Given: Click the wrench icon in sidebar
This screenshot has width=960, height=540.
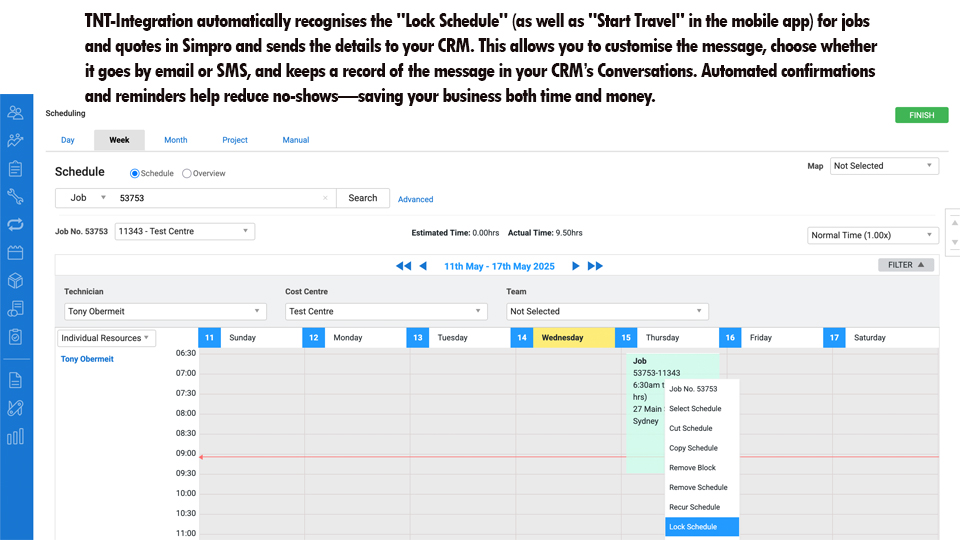Looking at the screenshot, I should click(15, 196).
